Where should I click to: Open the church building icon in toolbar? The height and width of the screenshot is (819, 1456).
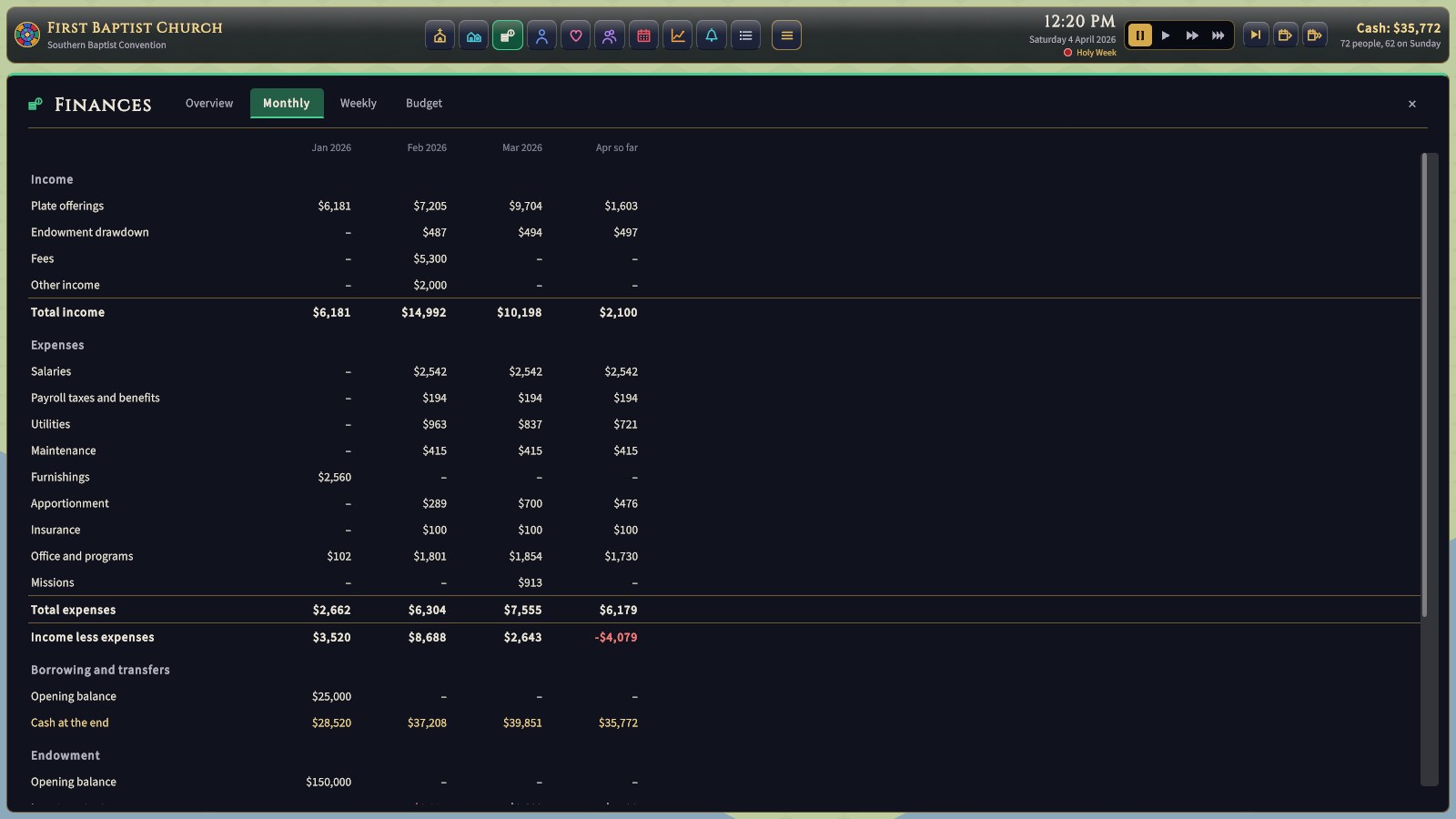(440, 35)
